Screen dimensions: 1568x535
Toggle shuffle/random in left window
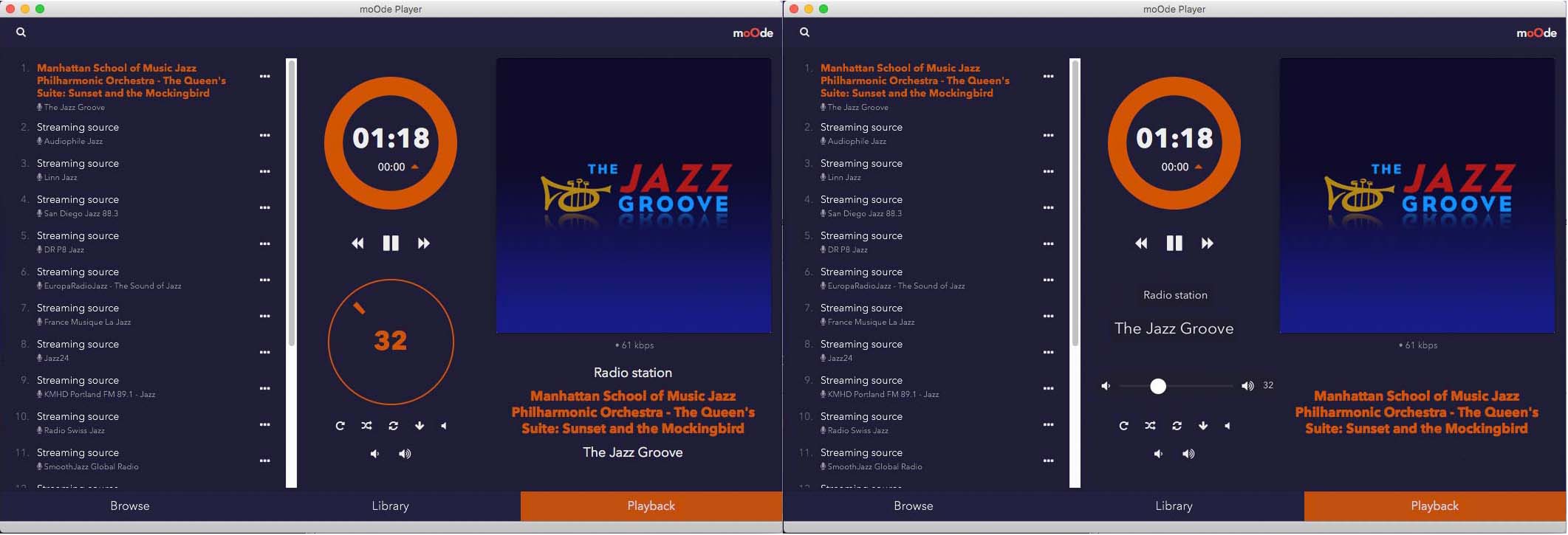(x=366, y=426)
